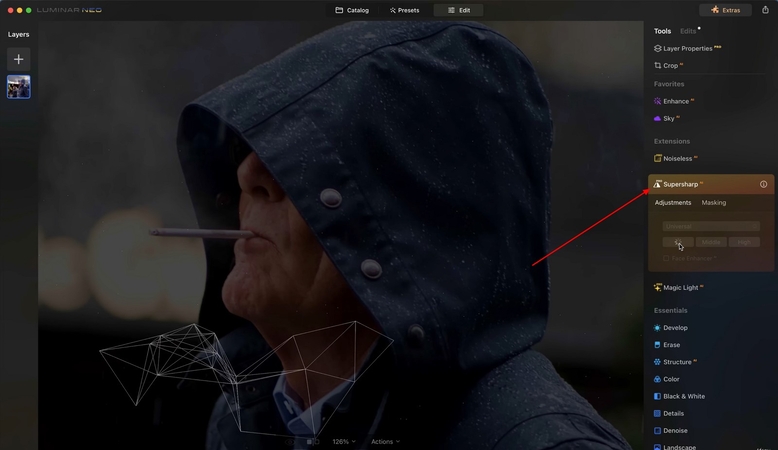The image size is (778, 450).
Task: Open the Details tool
Action: coord(668,413)
